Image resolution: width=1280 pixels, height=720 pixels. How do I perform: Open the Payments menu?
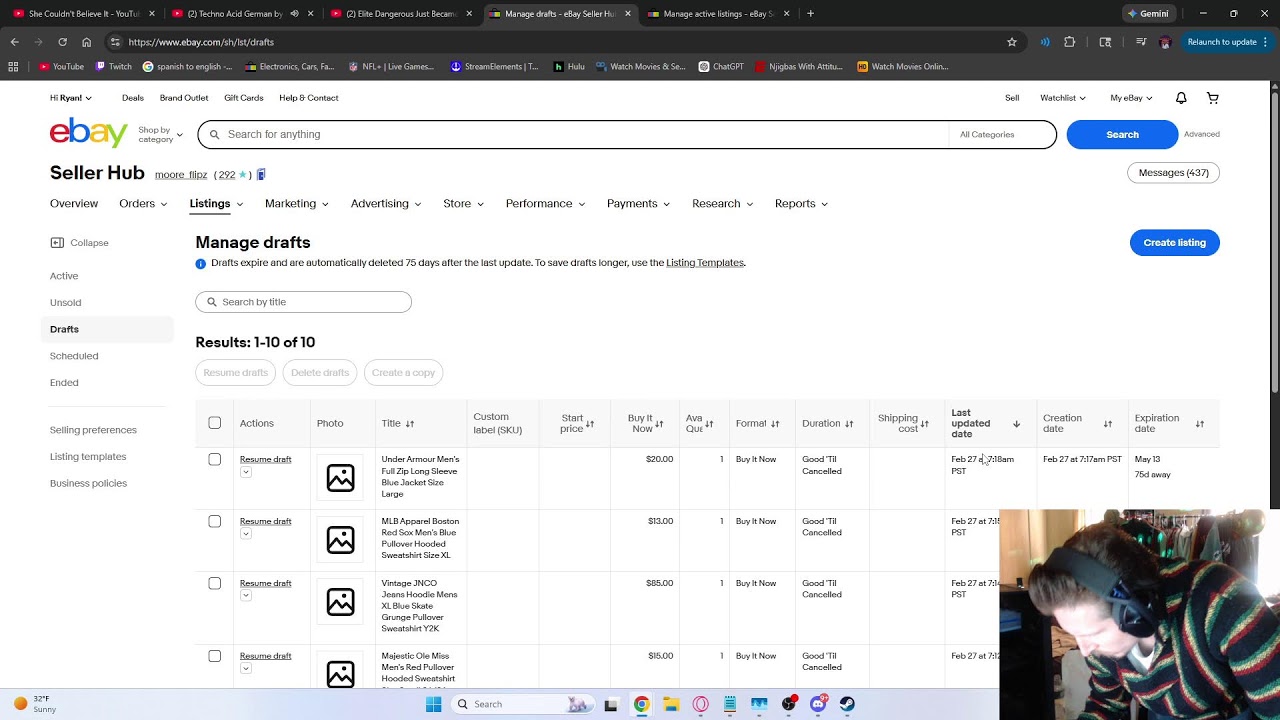(x=639, y=204)
